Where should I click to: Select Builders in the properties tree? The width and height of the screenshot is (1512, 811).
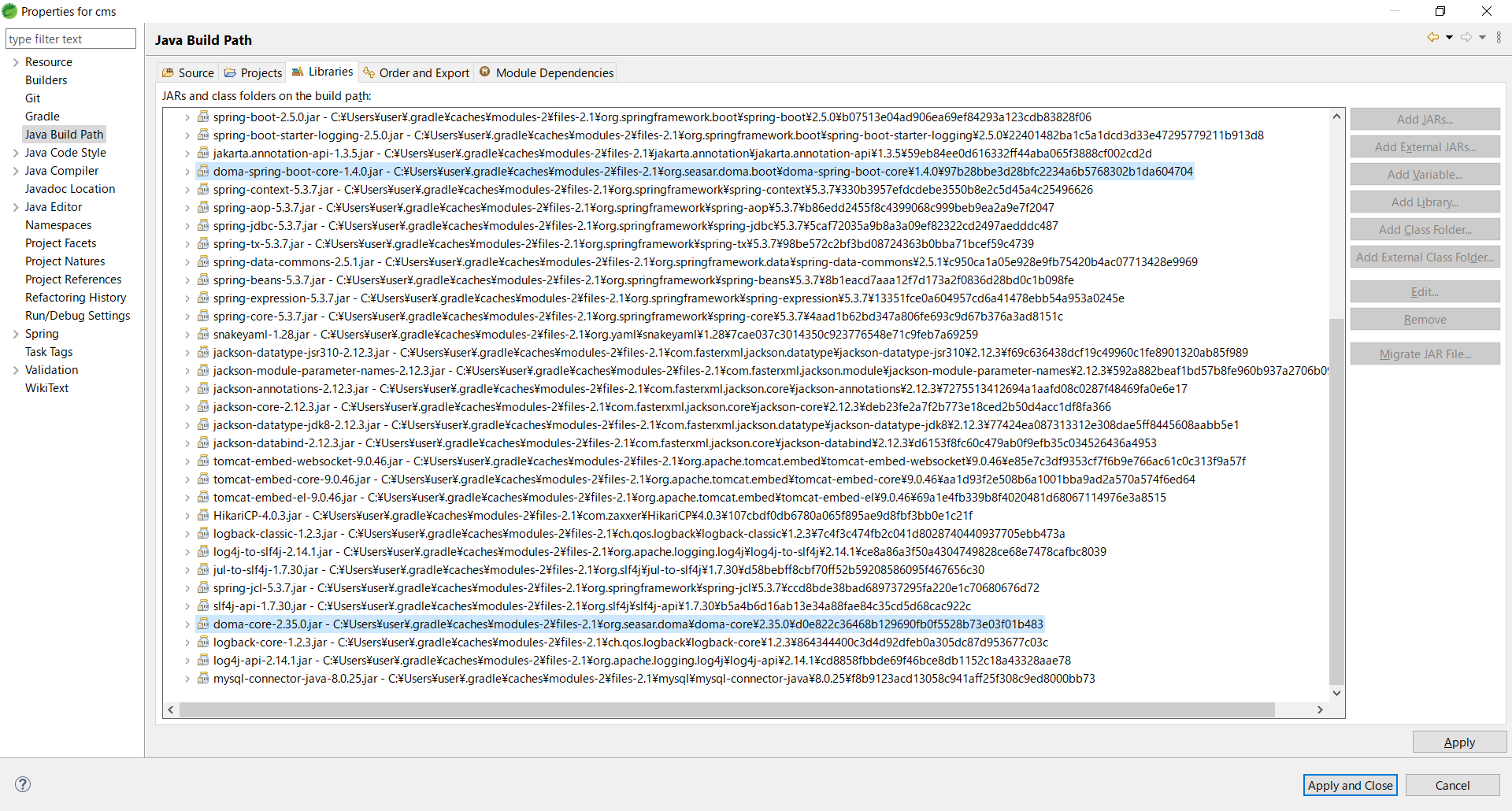(46, 80)
